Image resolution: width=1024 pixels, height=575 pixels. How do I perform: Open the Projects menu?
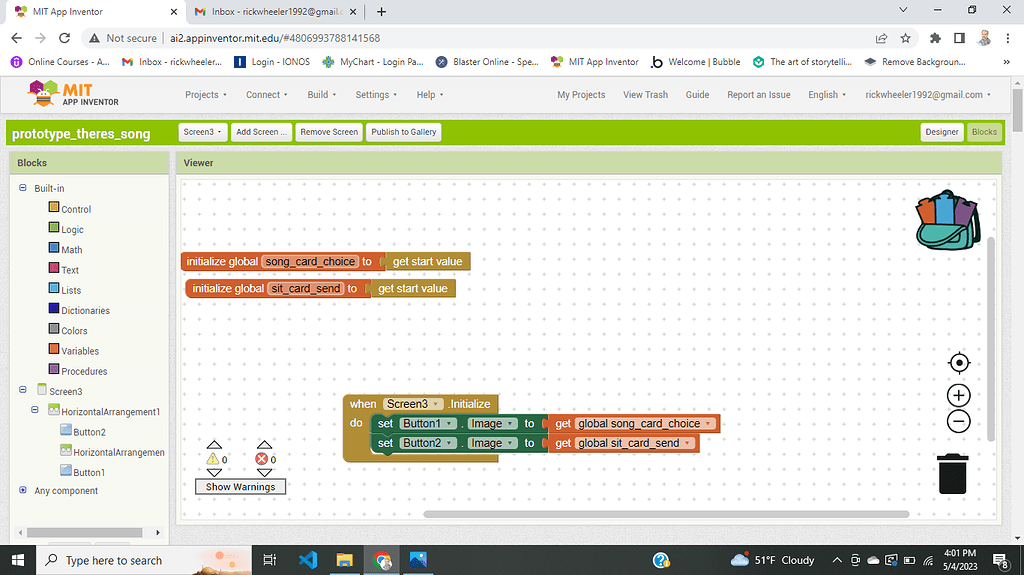[205, 95]
